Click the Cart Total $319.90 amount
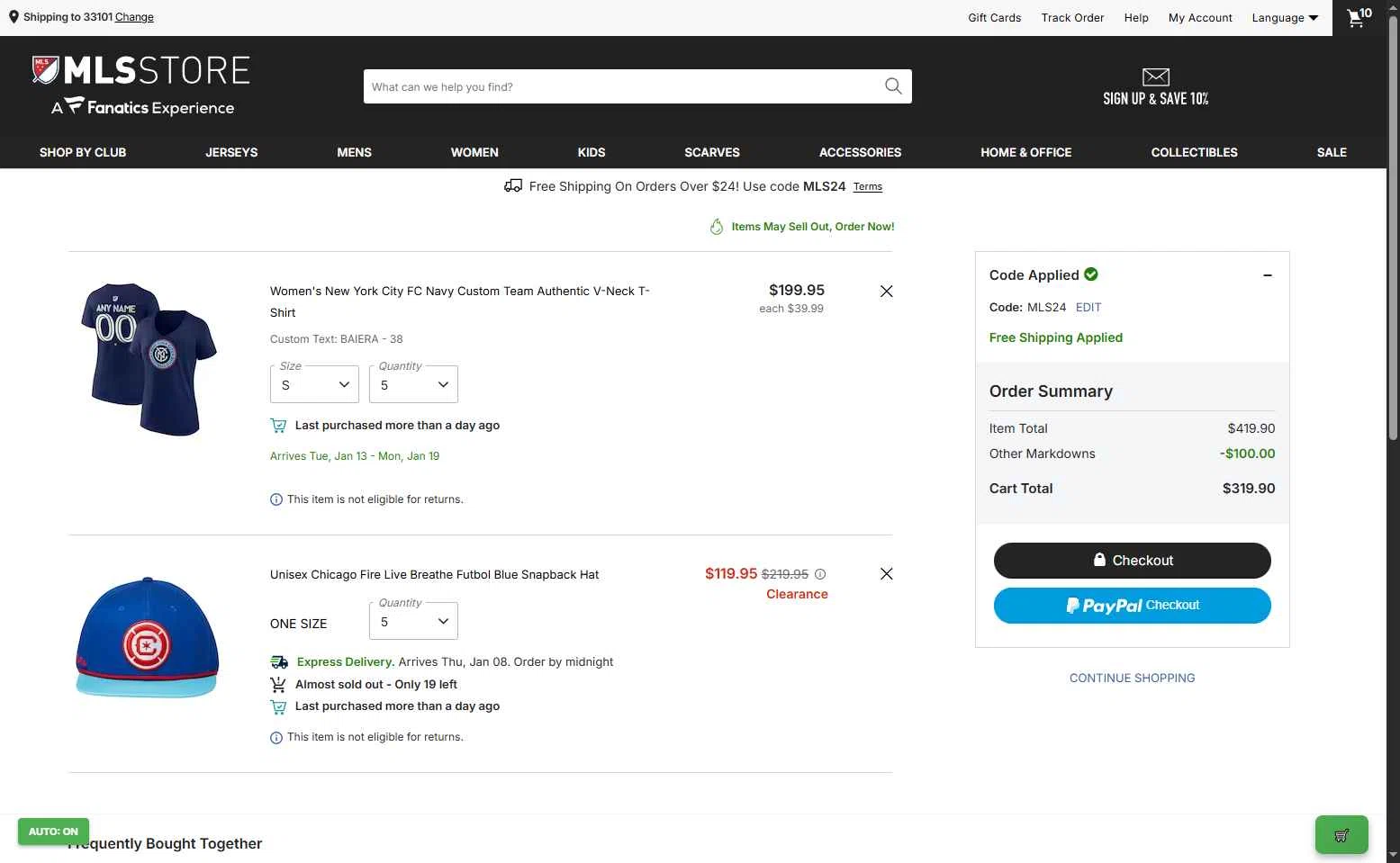 [1249, 488]
